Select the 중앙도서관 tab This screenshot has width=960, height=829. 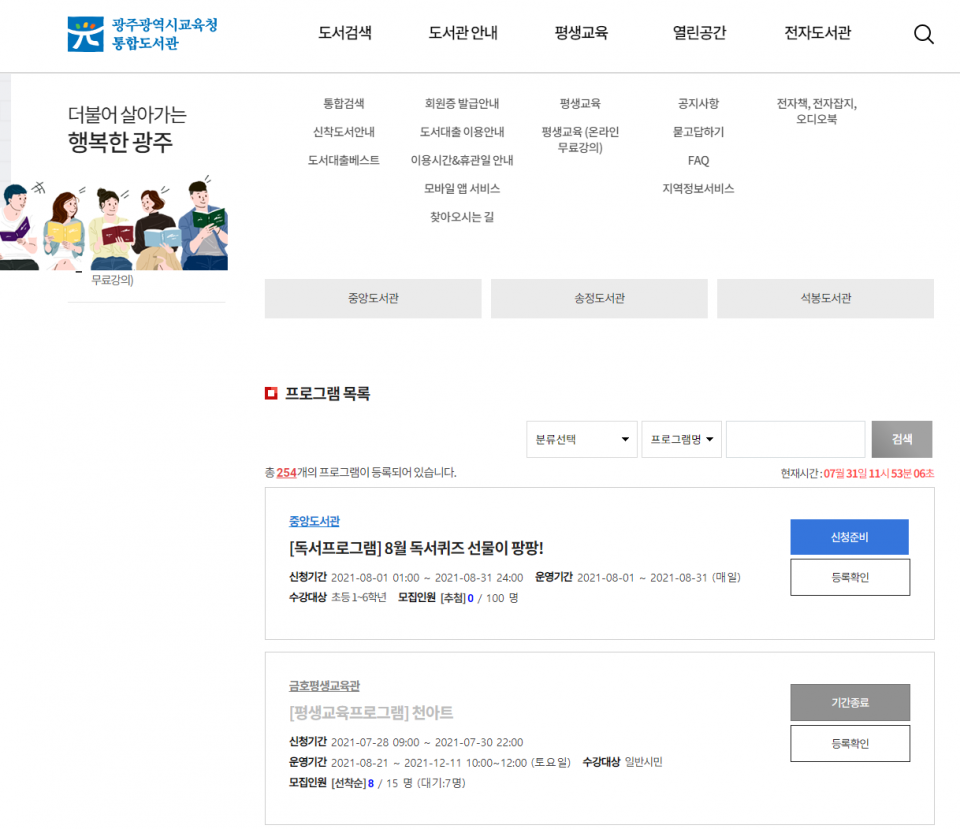tap(373, 299)
